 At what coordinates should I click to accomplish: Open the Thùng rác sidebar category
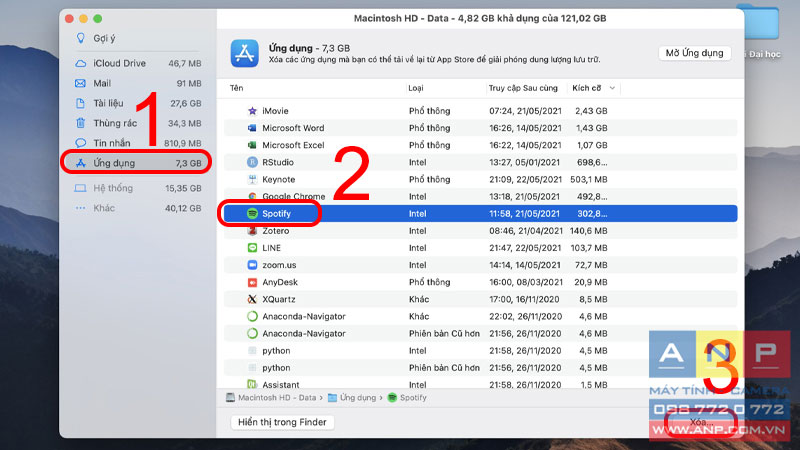pos(138,123)
